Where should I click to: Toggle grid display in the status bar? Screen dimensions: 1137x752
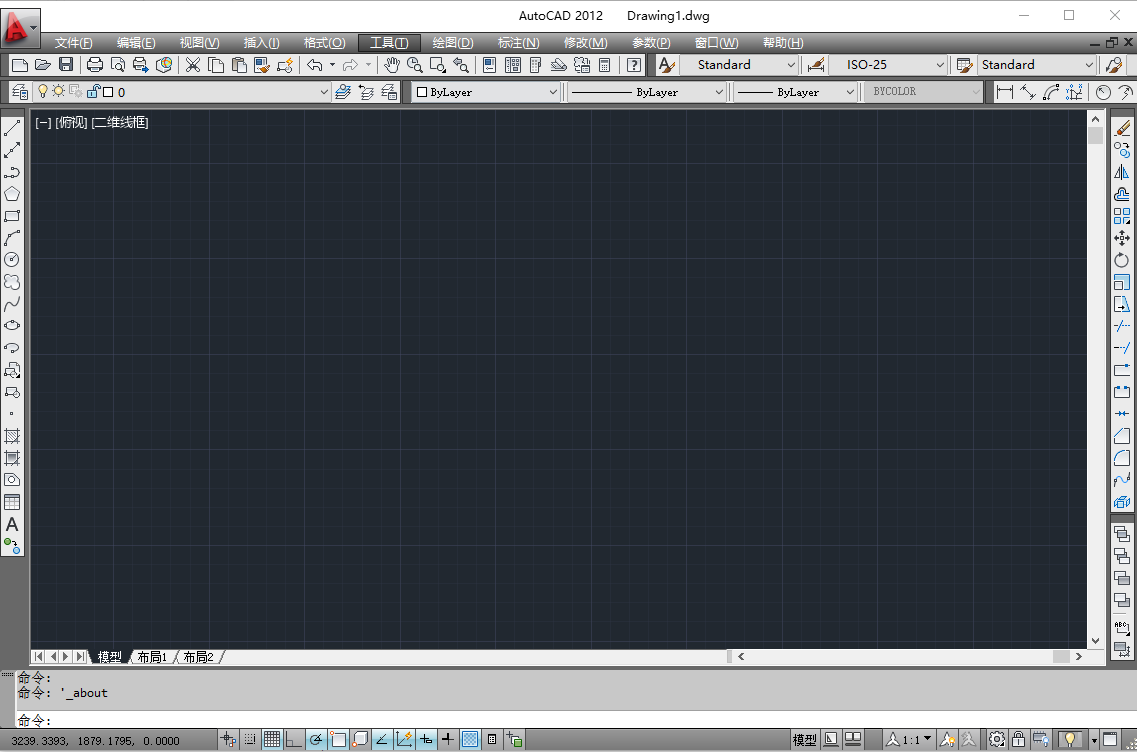[272, 739]
